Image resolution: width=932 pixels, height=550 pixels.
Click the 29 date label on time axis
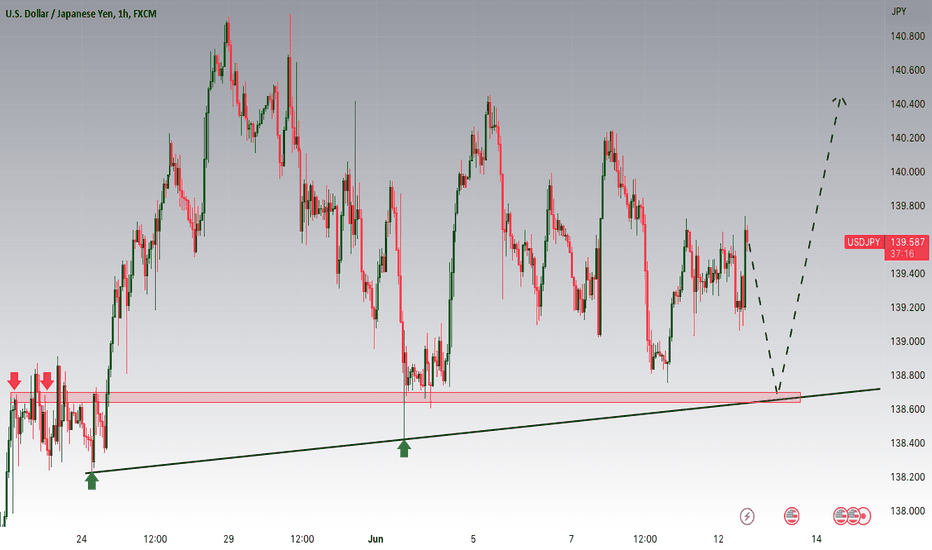click(229, 539)
